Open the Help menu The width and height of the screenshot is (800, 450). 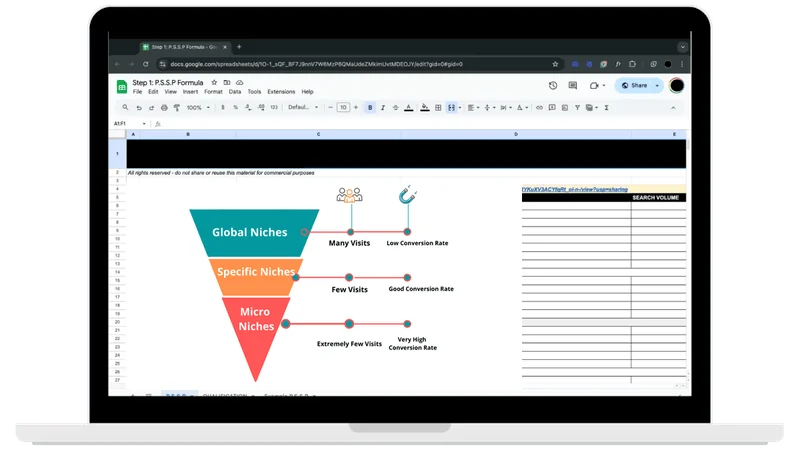point(307,92)
